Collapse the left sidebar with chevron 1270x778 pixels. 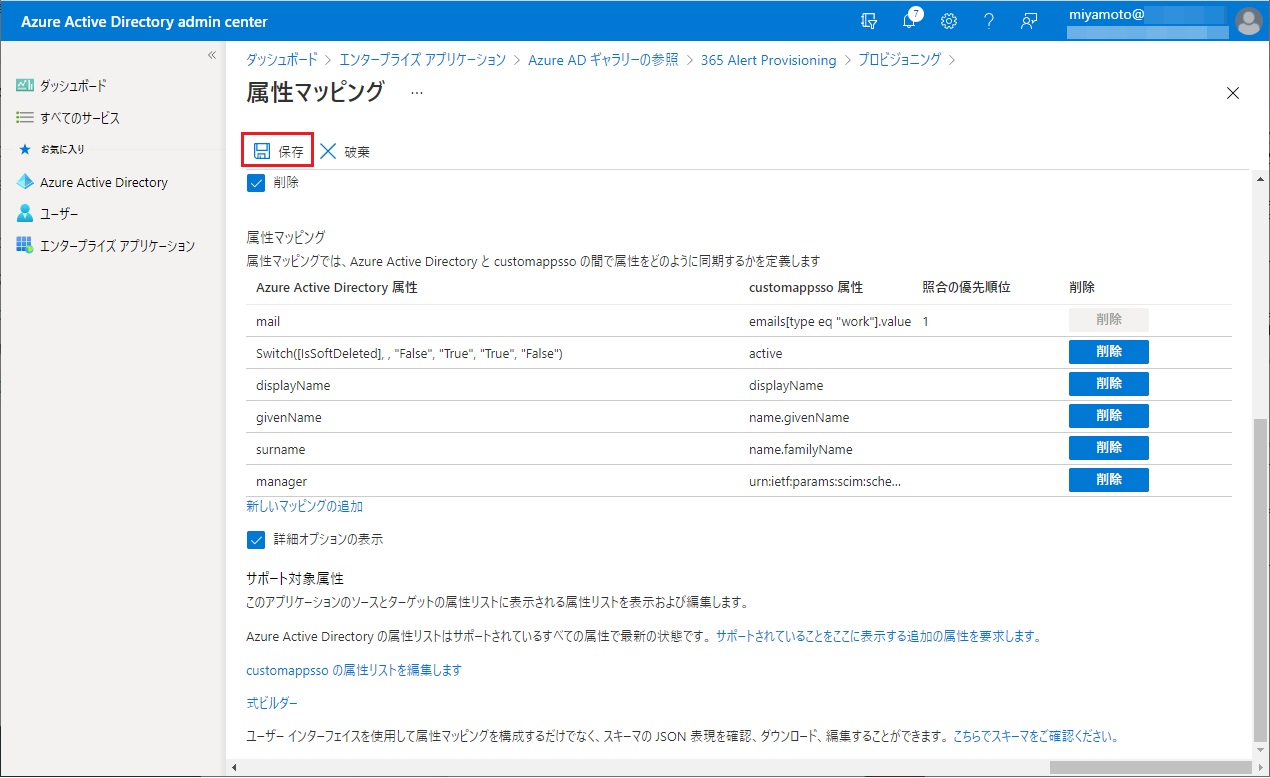(211, 55)
